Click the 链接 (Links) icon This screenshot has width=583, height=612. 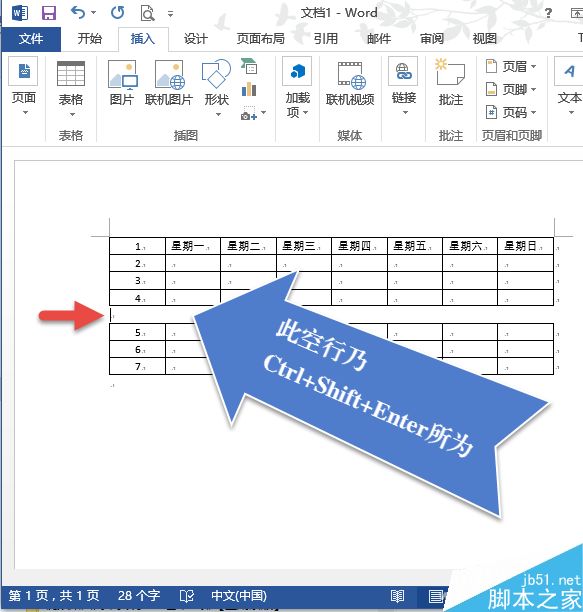(404, 71)
